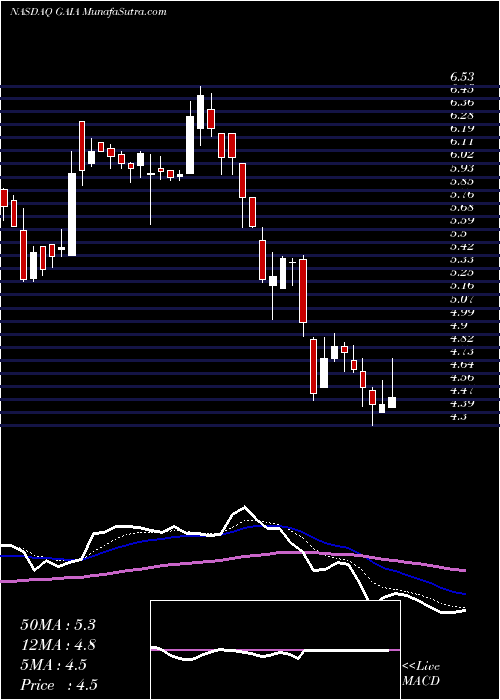Click the 5.25 price axis label

pos(462,273)
